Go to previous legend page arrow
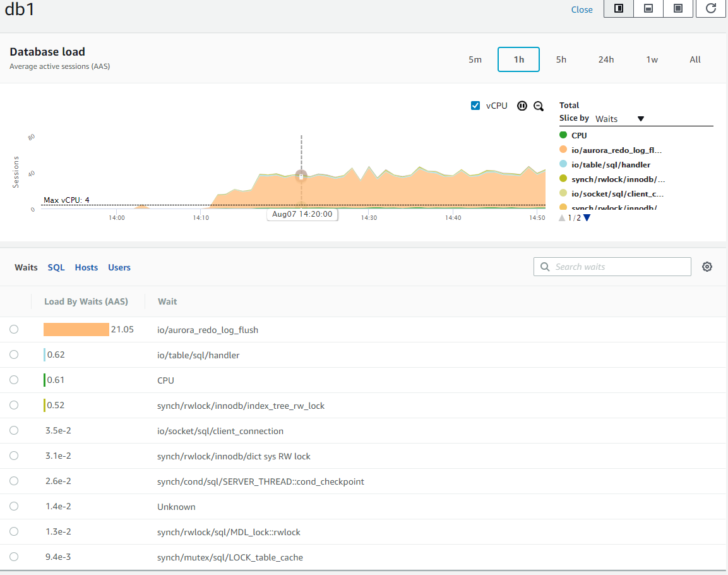Viewport: 728px width, 575px height. [x=562, y=218]
